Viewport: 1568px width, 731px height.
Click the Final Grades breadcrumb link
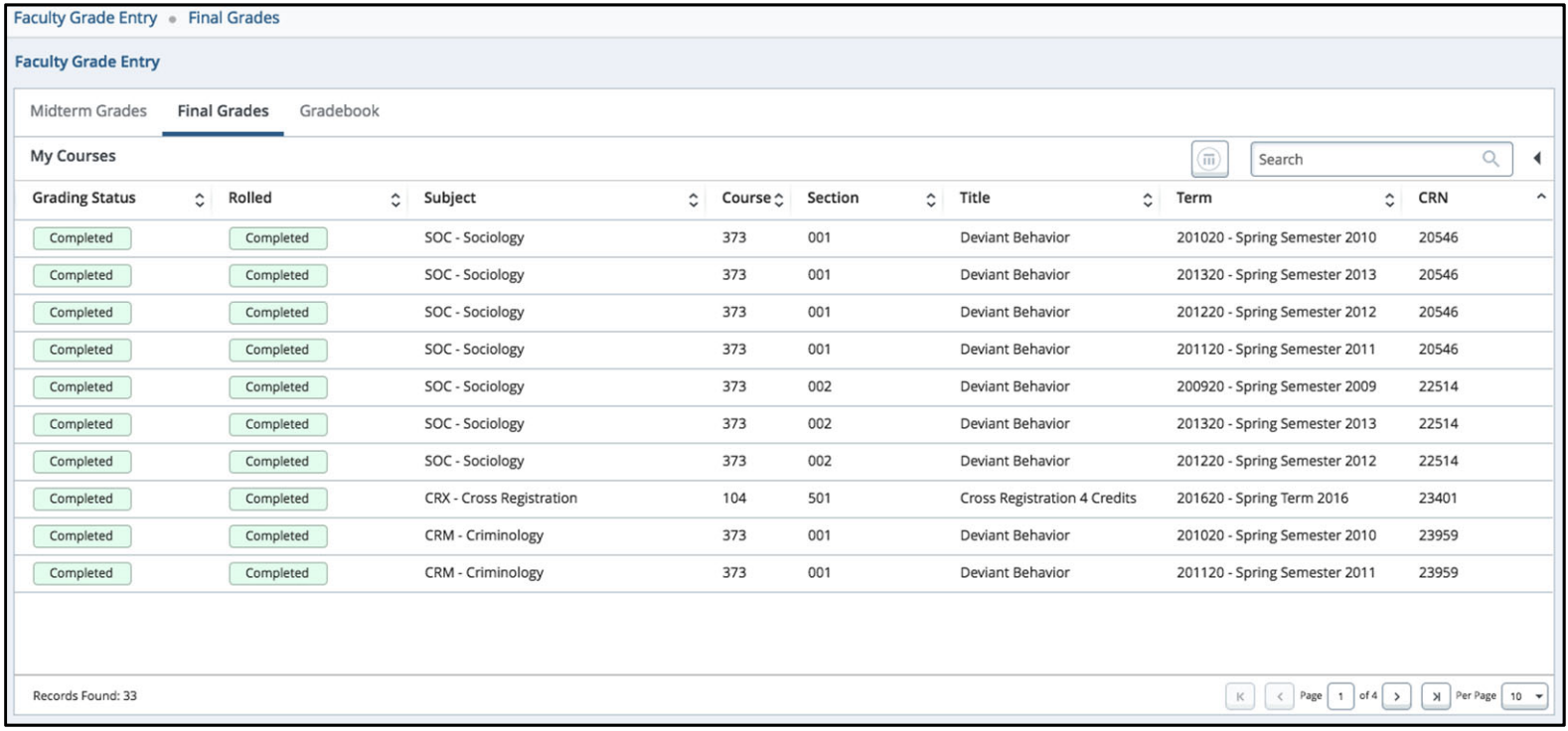pos(234,18)
